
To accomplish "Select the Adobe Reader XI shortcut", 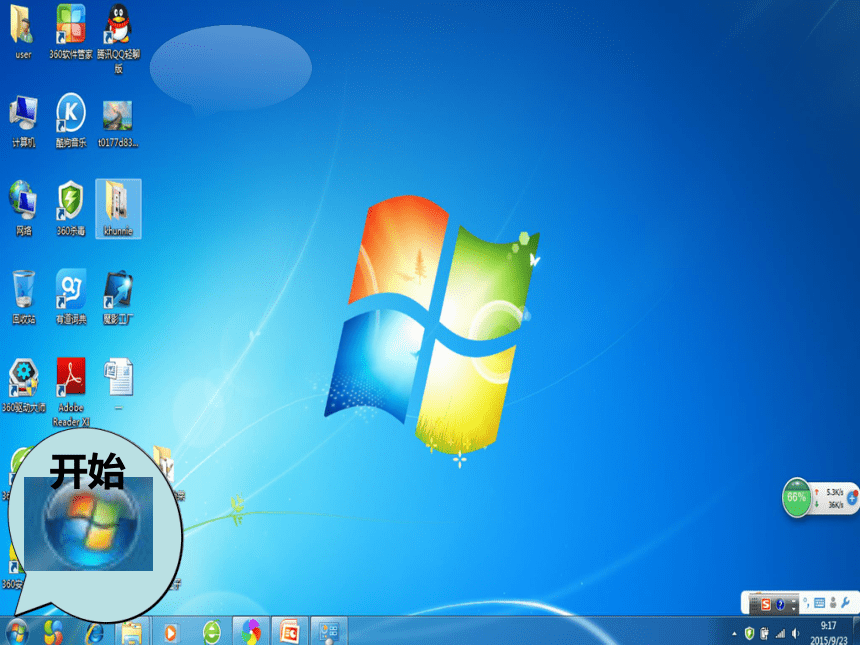I will (x=71, y=392).
